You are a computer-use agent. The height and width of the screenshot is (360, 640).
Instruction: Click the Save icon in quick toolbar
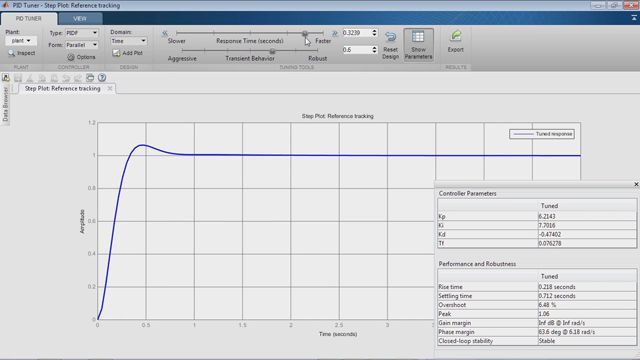tap(18, 78)
